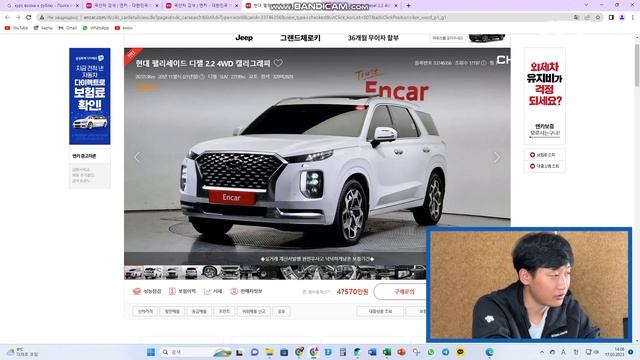Click 대출상품 조회 in right sidebar
The image size is (640, 360).
pos(544,166)
